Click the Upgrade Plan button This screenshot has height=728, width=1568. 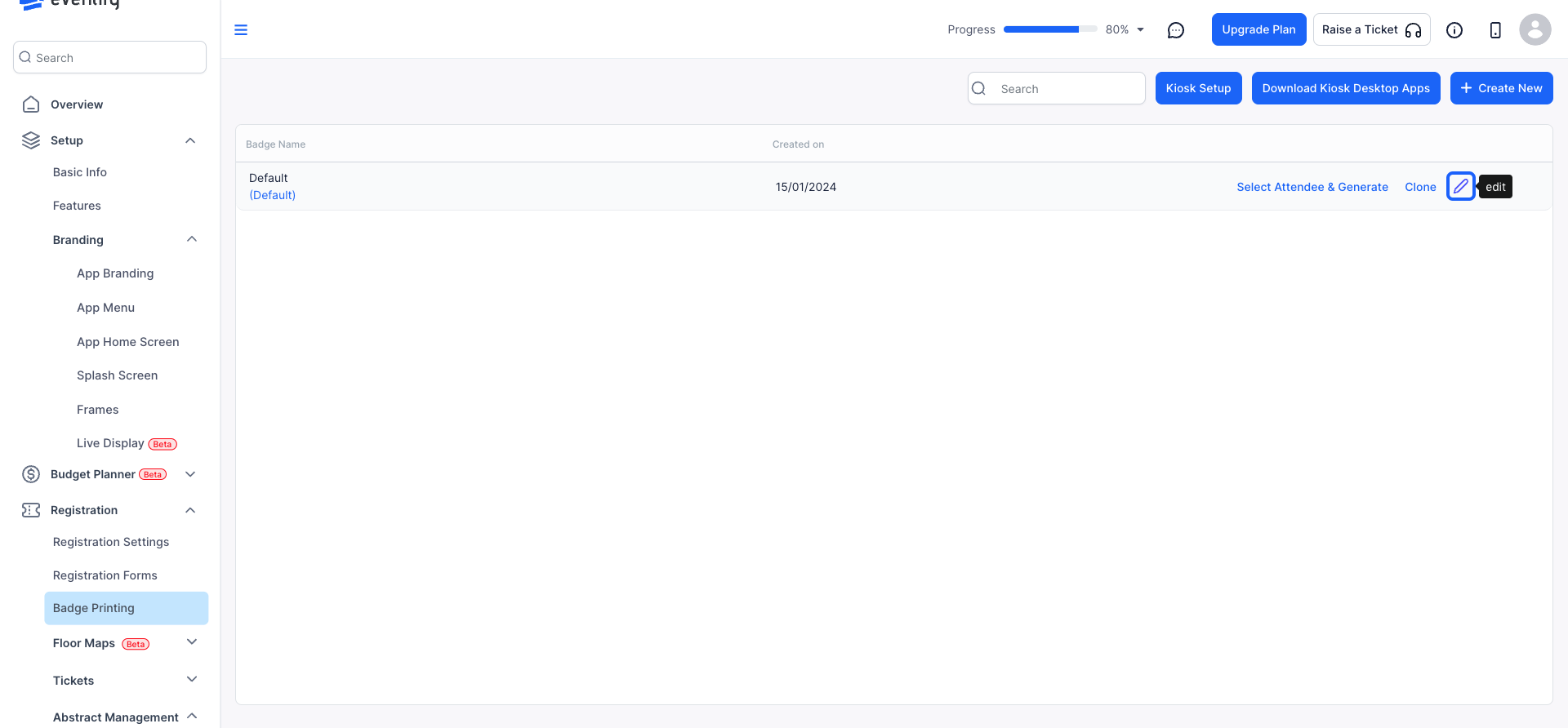coord(1258,29)
